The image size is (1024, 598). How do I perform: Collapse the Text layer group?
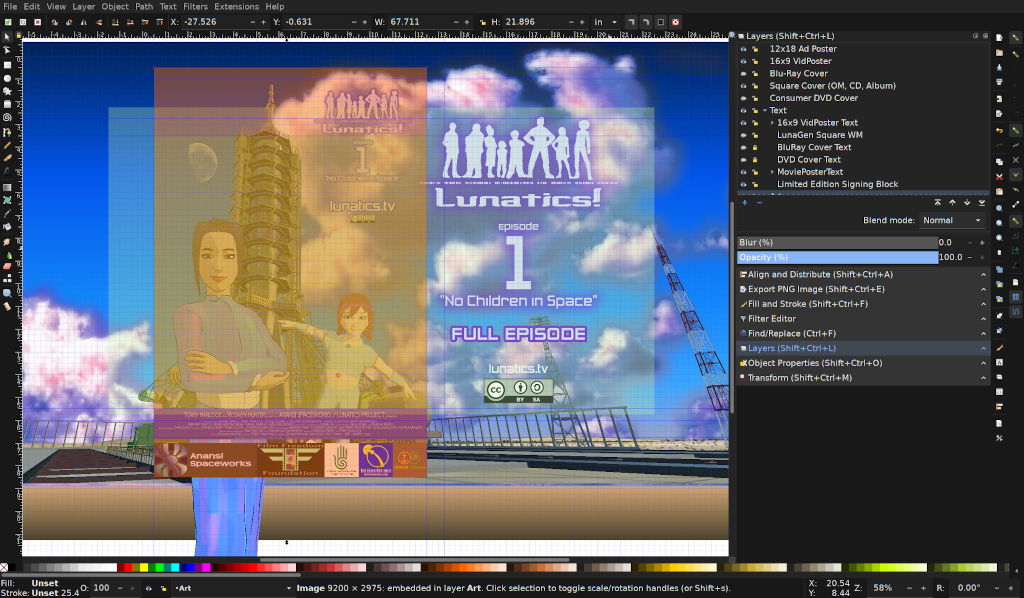764,111
